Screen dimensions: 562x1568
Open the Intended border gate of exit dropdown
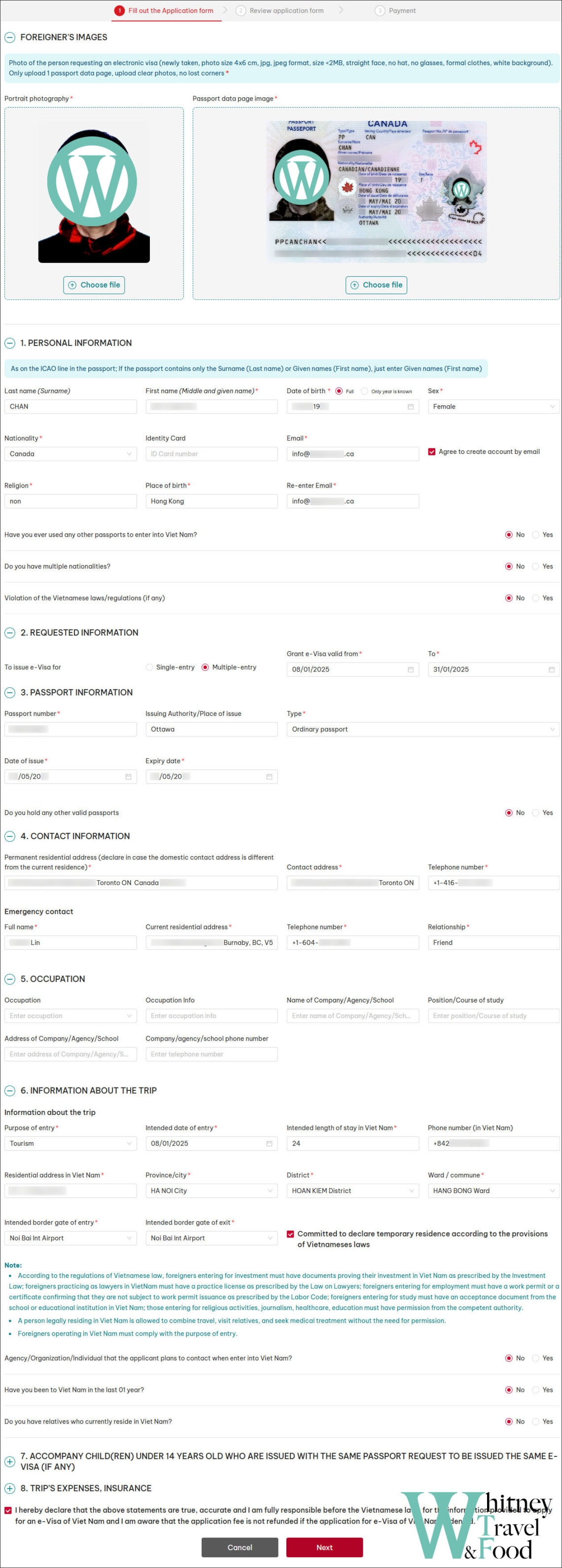coord(211,1237)
